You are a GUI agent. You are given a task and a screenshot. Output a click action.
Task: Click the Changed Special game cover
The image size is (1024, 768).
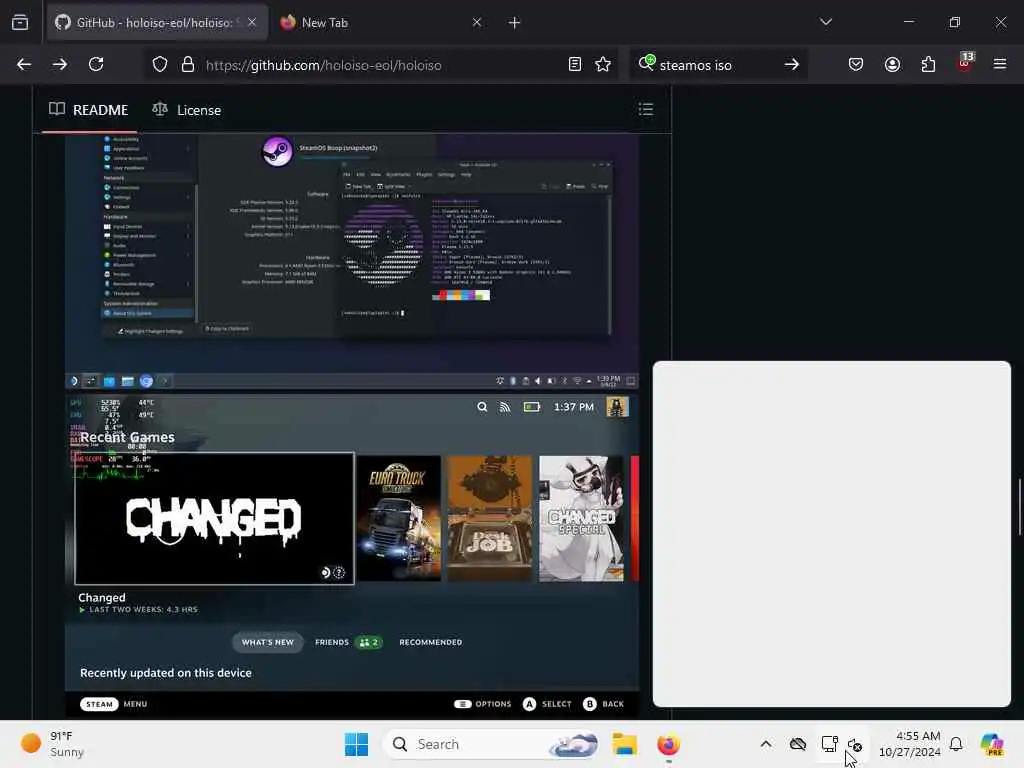(x=581, y=519)
